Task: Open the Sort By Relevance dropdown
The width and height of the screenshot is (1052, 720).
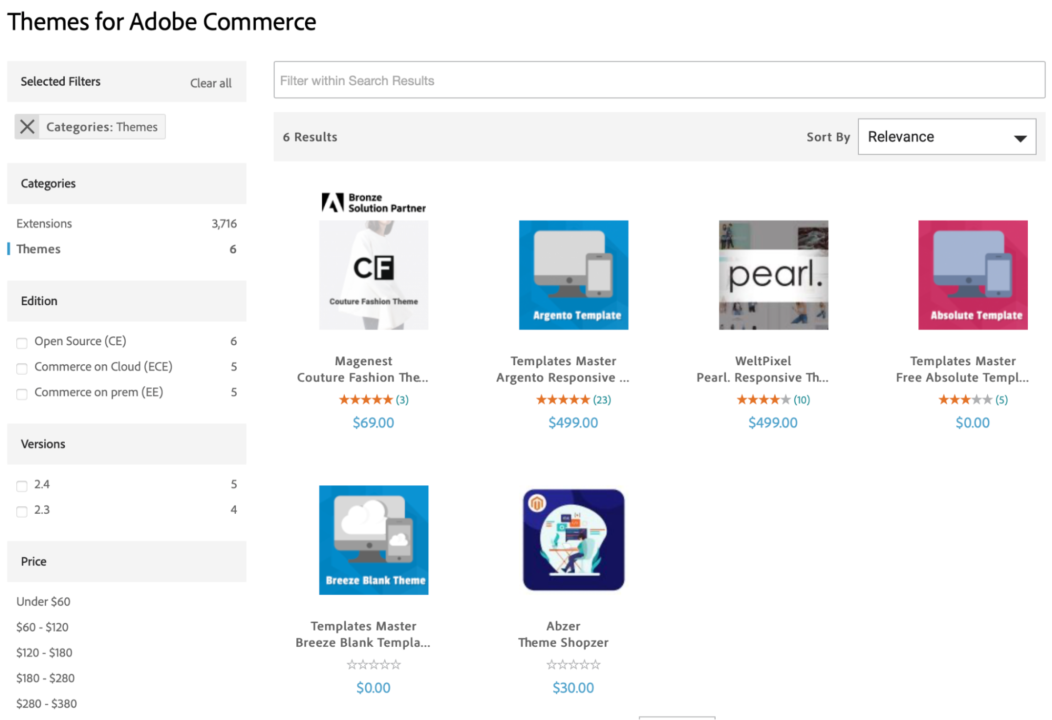Action: point(947,137)
